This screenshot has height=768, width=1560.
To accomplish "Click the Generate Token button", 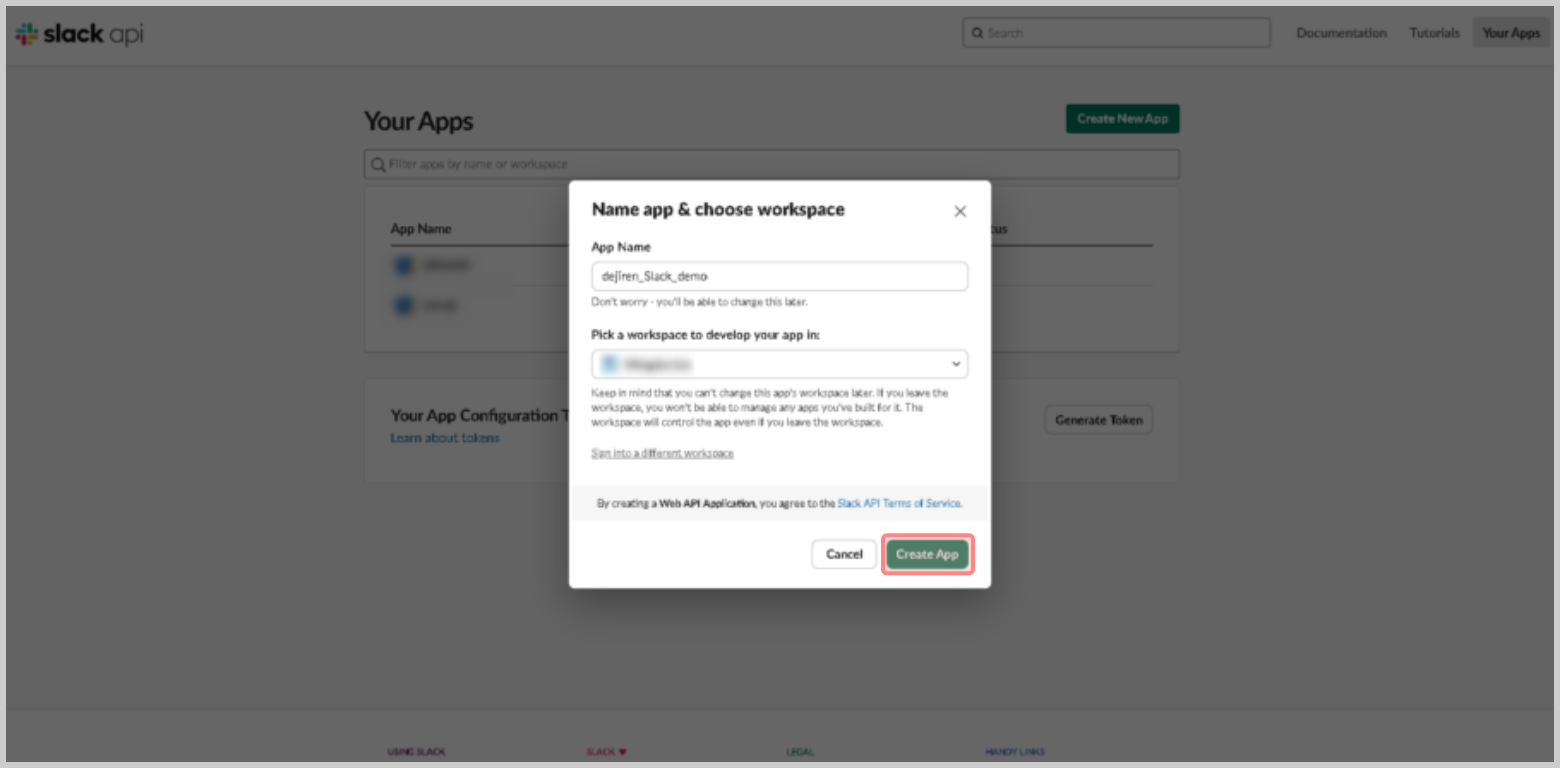I will click(x=1098, y=420).
